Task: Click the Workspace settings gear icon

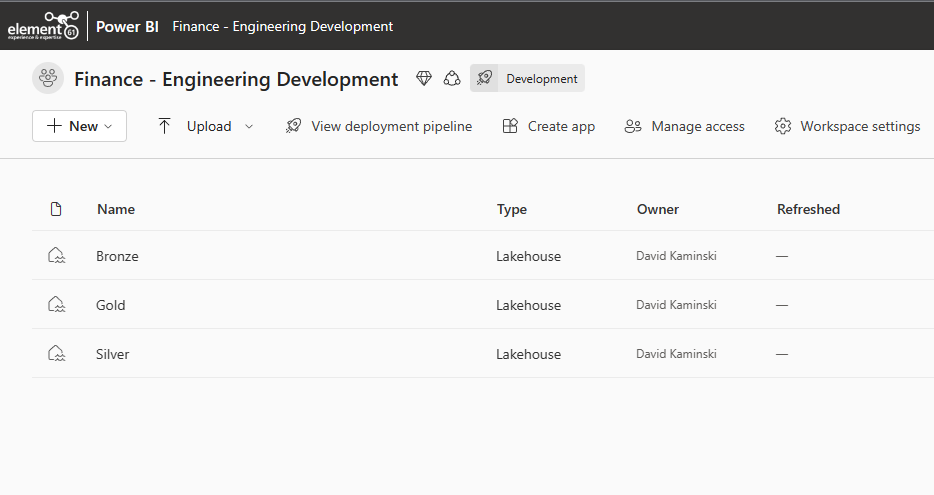Action: [783, 126]
